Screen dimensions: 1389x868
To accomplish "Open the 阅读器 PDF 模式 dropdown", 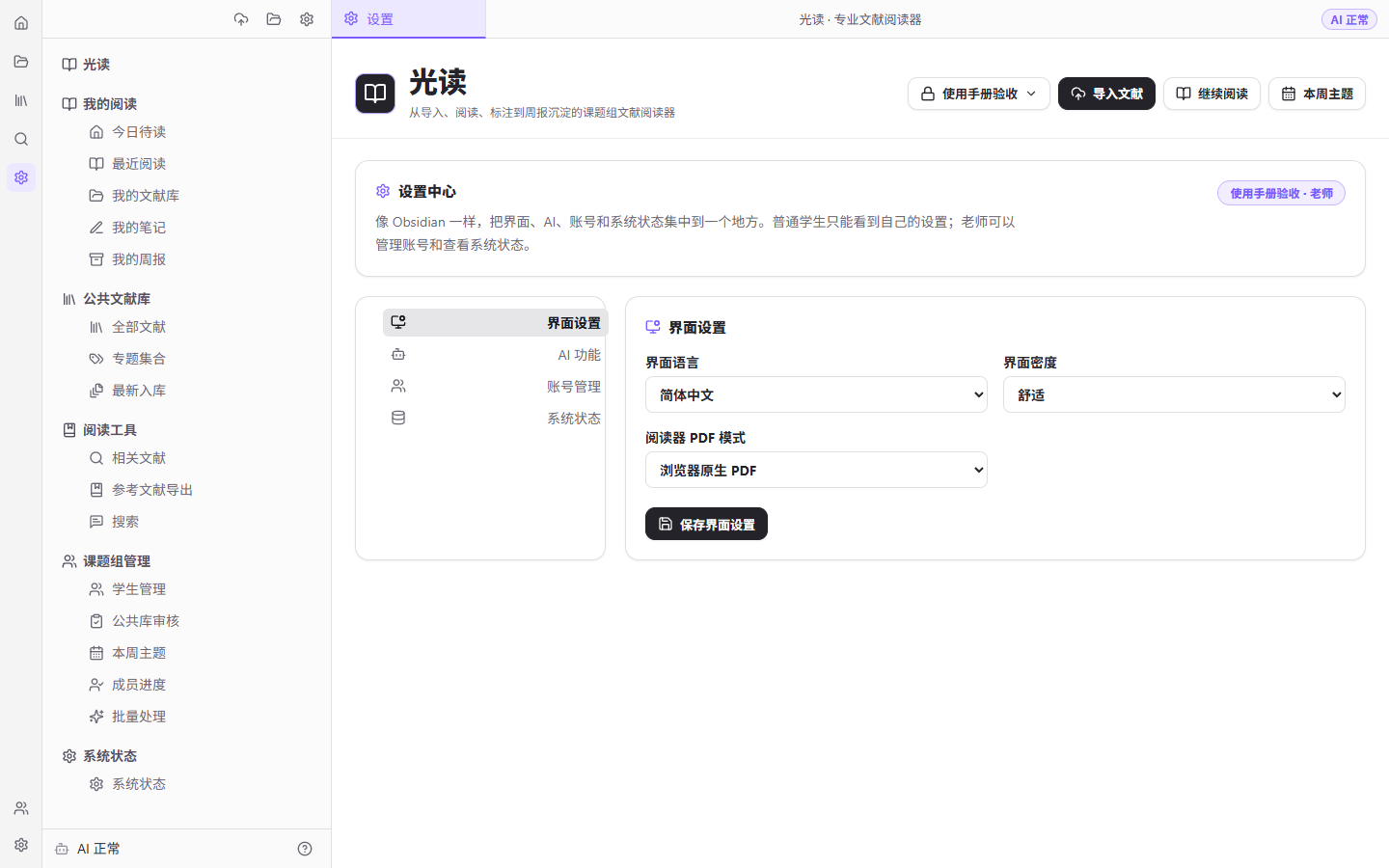I will (816, 470).
